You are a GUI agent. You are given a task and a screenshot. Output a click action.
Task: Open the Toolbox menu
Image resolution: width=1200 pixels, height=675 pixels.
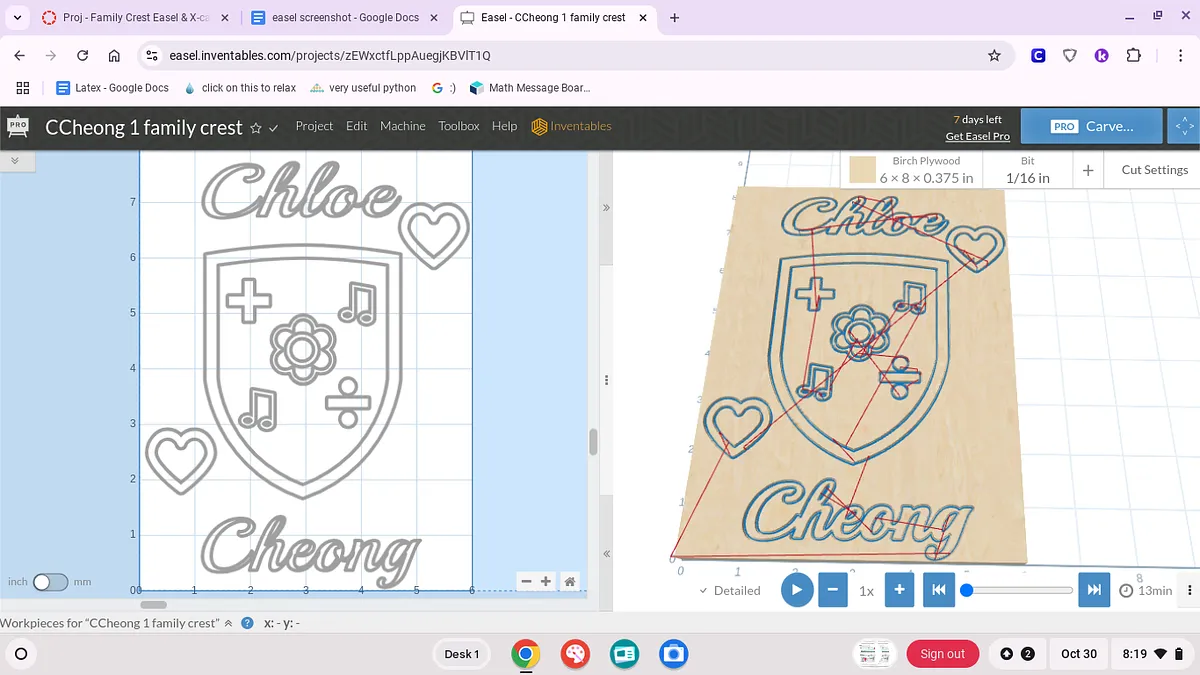(x=458, y=126)
